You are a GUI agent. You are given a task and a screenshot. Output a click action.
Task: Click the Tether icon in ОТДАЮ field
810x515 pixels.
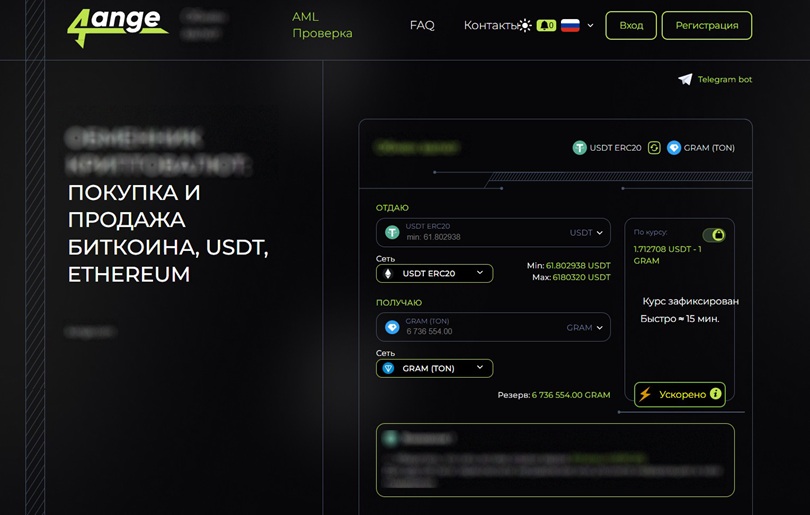click(392, 232)
